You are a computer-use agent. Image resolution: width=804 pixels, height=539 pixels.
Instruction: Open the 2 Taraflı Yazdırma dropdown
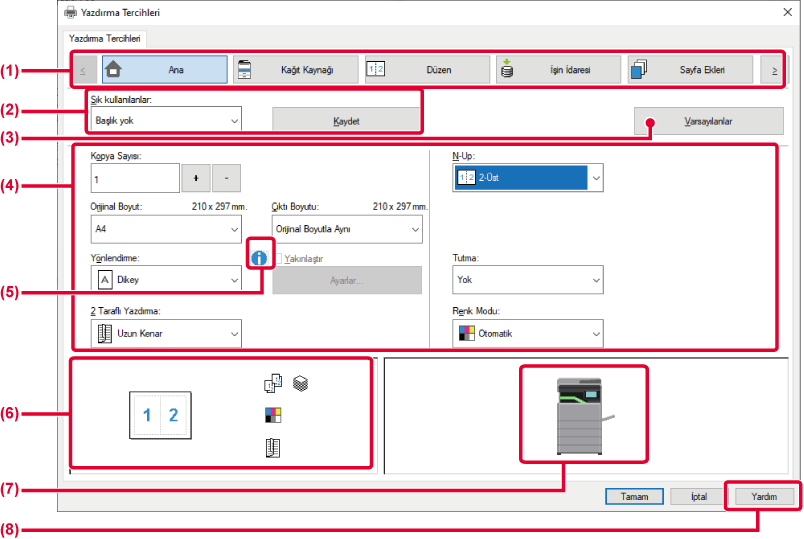pos(166,333)
